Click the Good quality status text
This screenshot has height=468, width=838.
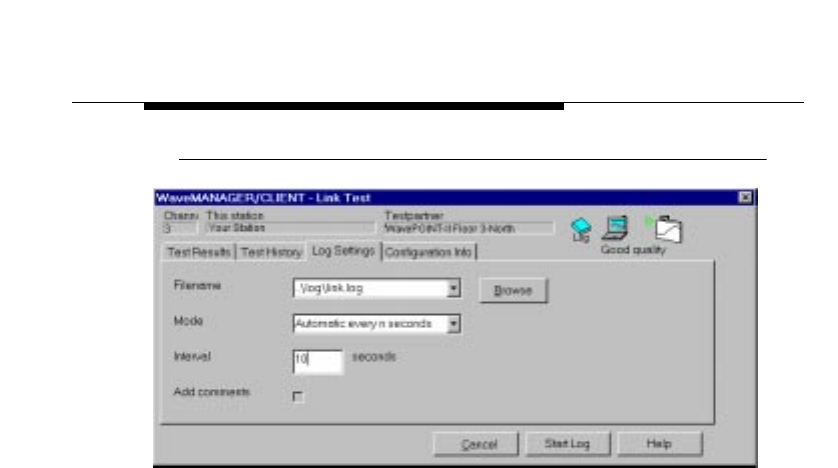633,249
